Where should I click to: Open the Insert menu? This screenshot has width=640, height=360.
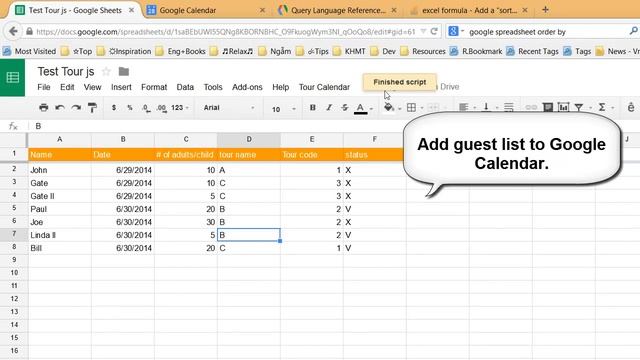pyautogui.click(x=121, y=87)
